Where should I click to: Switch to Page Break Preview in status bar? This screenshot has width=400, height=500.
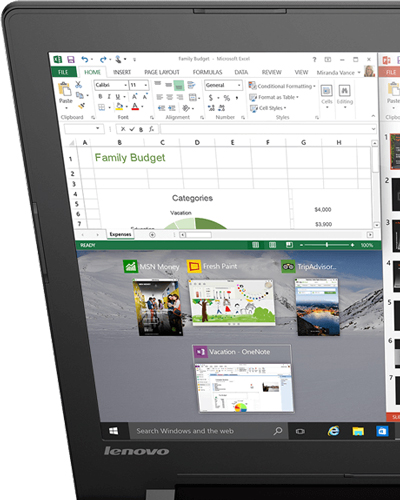[x=289, y=245]
